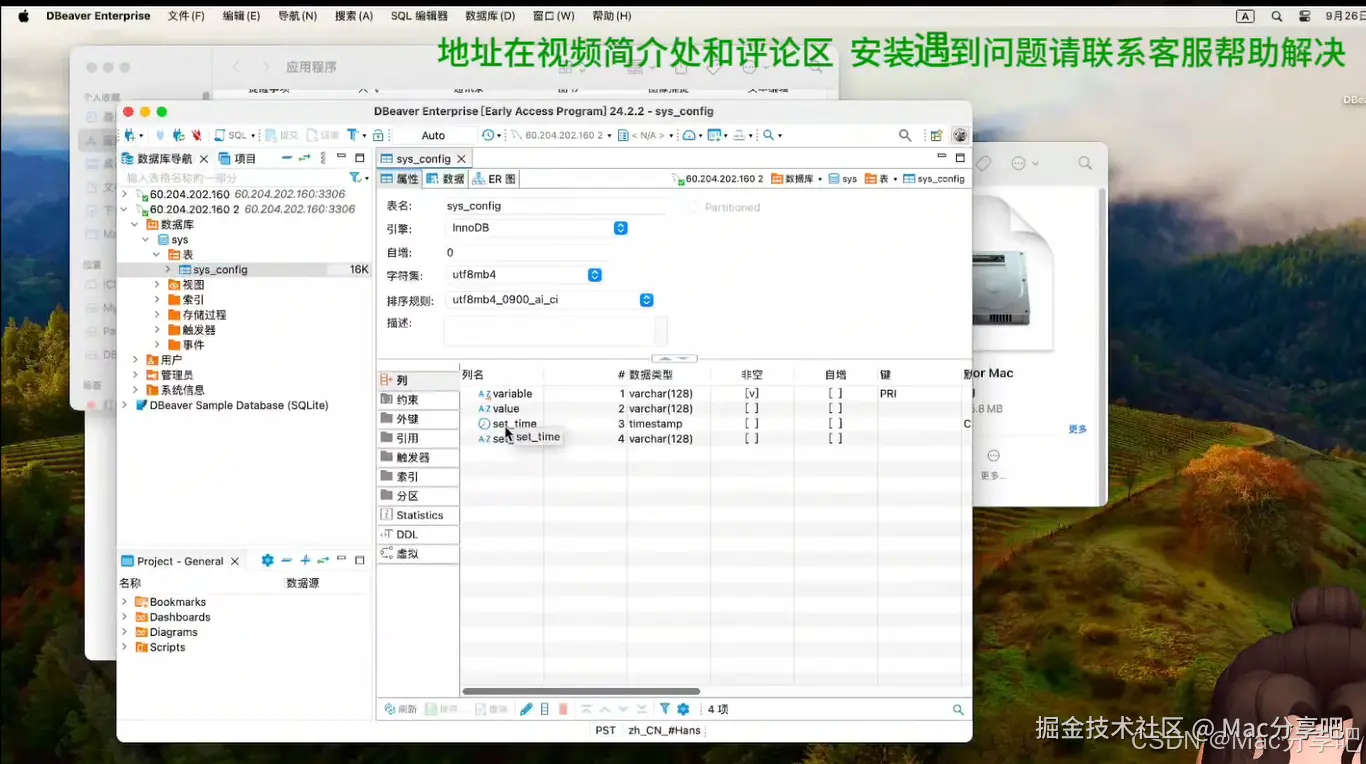
Task: Toggle 自增 checkbox for set_time column
Action: pos(835,424)
